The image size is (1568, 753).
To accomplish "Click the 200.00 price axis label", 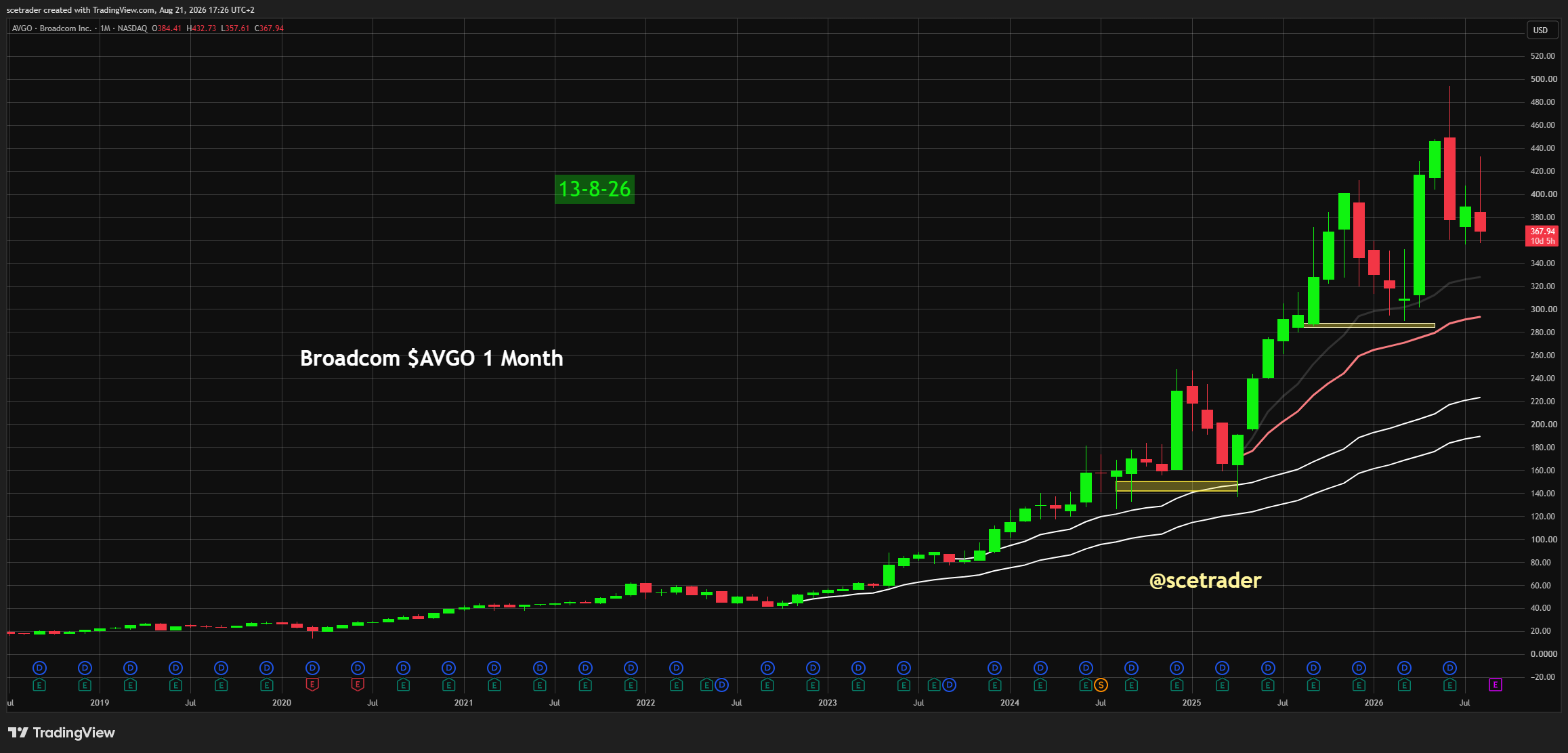I will click(1544, 425).
